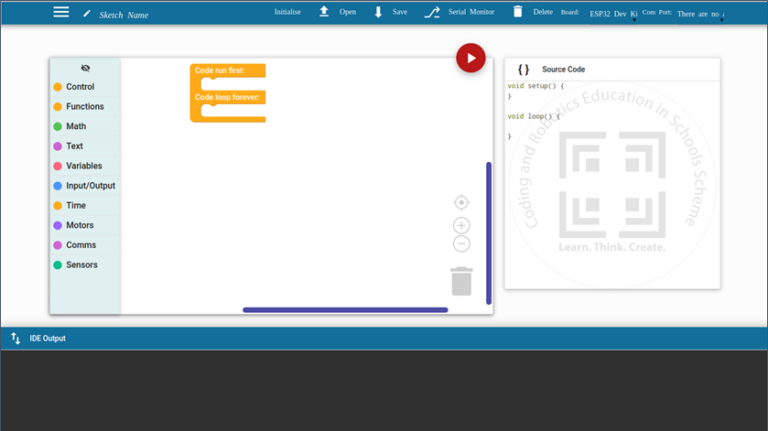
Task: Click the Source Code panel header
Action: click(x=612, y=70)
